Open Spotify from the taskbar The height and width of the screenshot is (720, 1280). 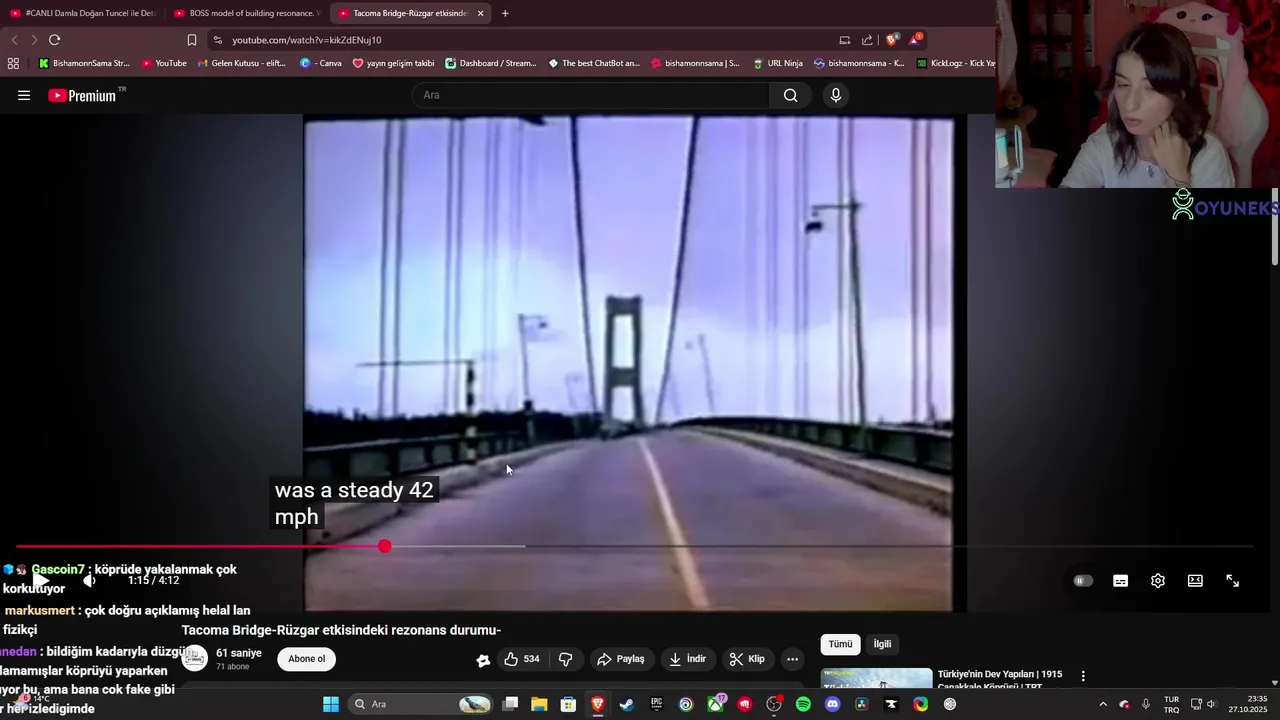coord(803,704)
